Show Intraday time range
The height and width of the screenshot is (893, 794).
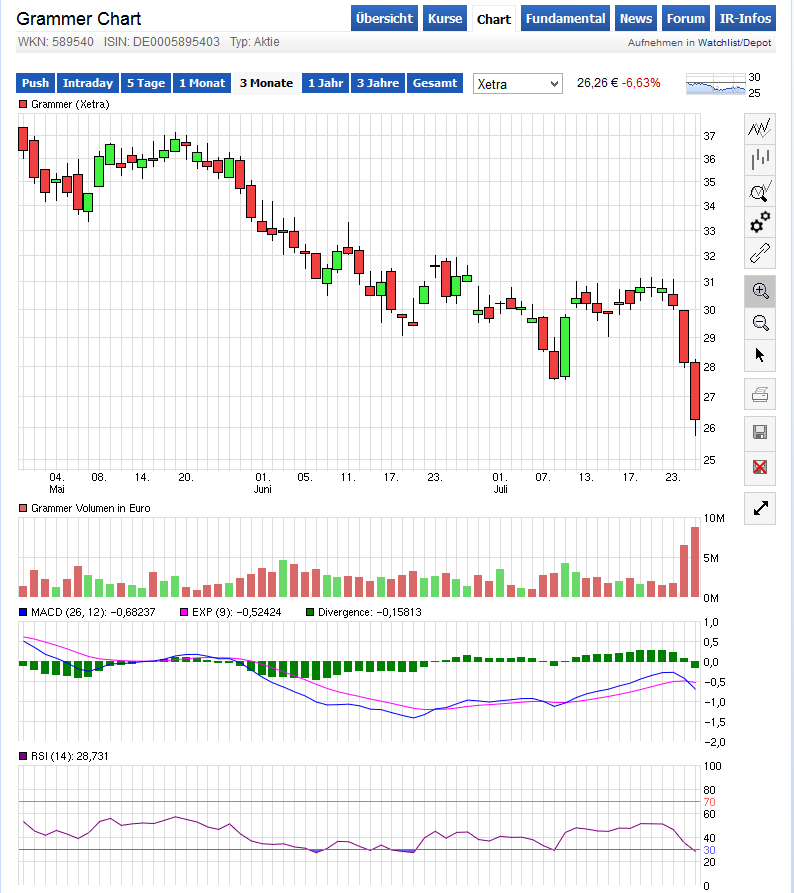88,83
